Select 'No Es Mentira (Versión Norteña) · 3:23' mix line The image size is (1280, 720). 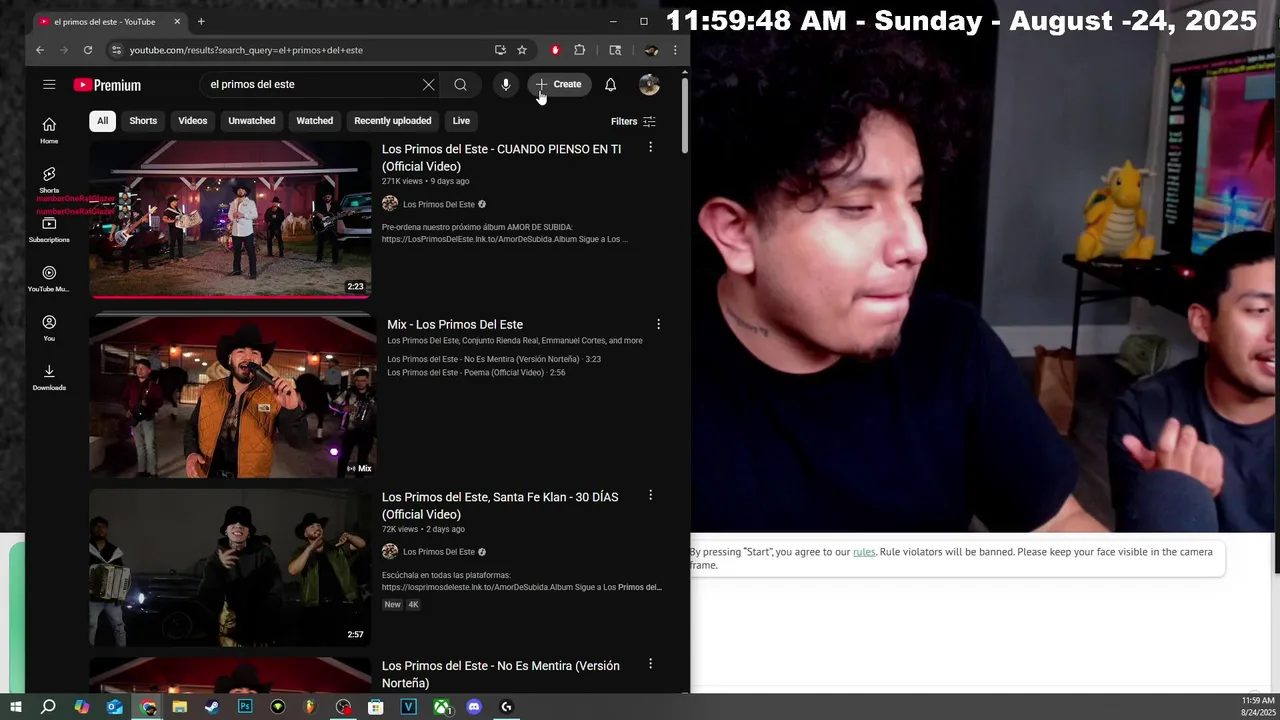click(x=494, y=359)
